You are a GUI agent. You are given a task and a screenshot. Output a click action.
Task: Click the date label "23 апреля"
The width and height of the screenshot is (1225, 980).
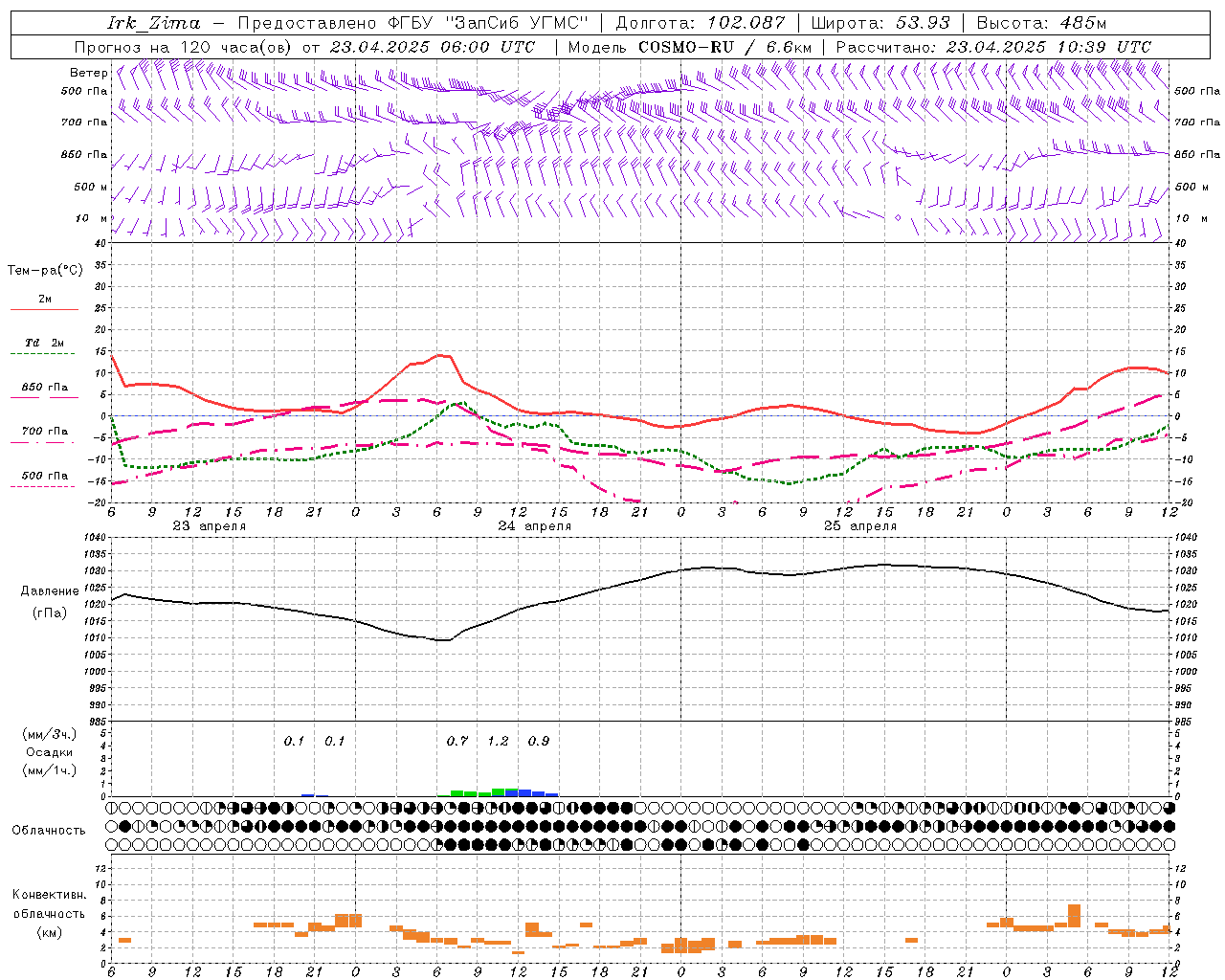[x=209, y=526]
